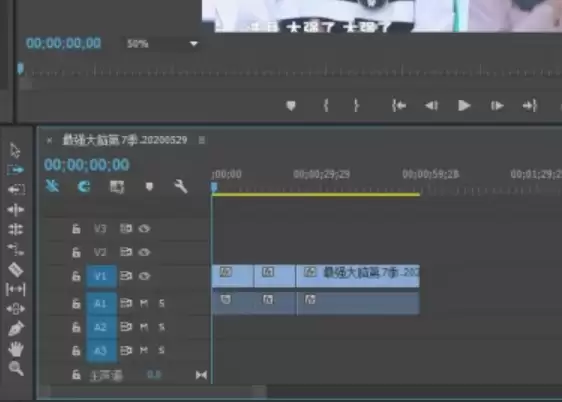This screenshot has width=562, height=402.
Task: Select the sequence tab 最强大脑
Action: pyautogui.click(x=125, y=140)
